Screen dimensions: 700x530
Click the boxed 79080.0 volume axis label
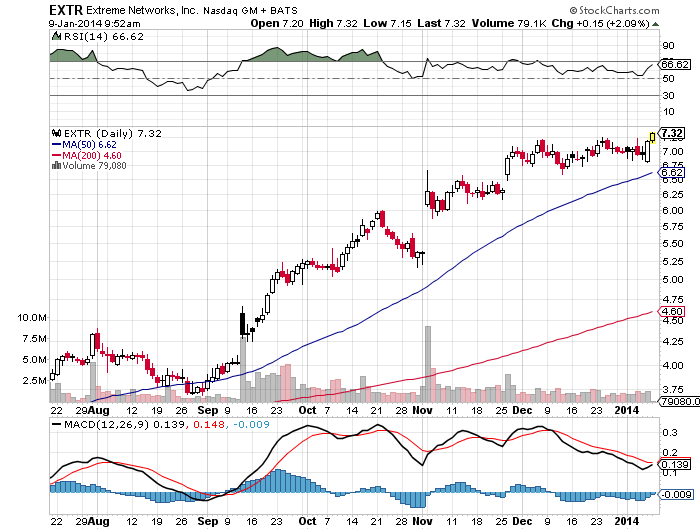[x=679, y=401]
